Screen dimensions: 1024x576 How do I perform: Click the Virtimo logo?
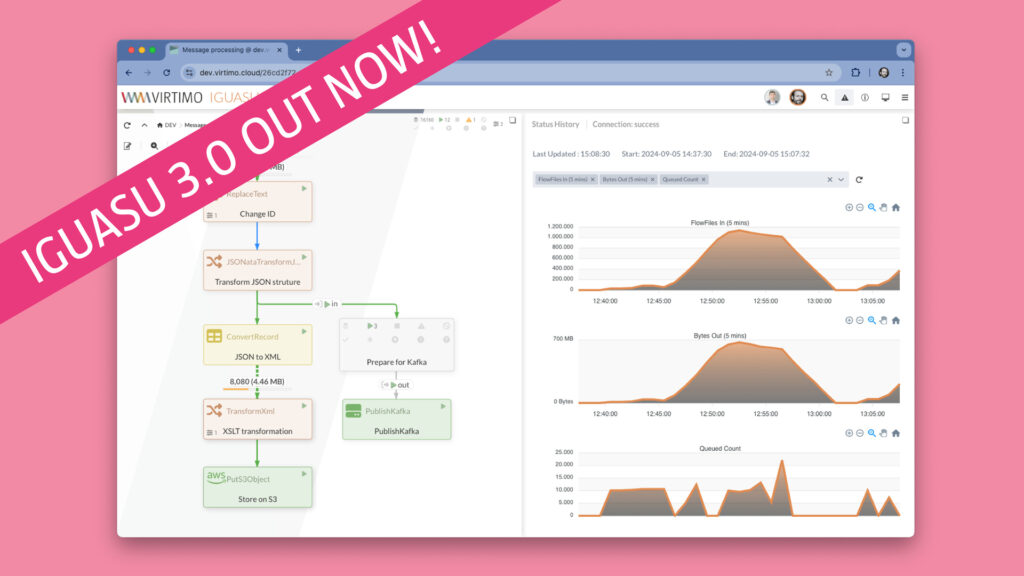162,97
